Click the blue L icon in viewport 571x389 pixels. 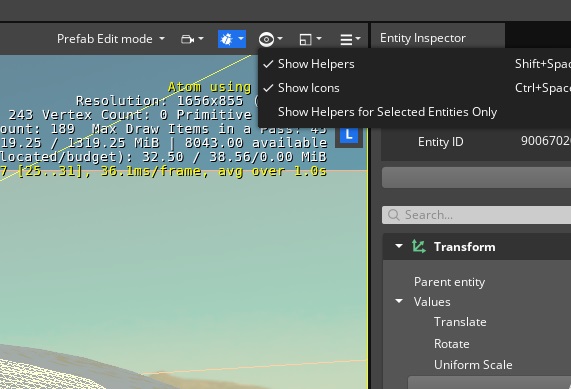349,135
